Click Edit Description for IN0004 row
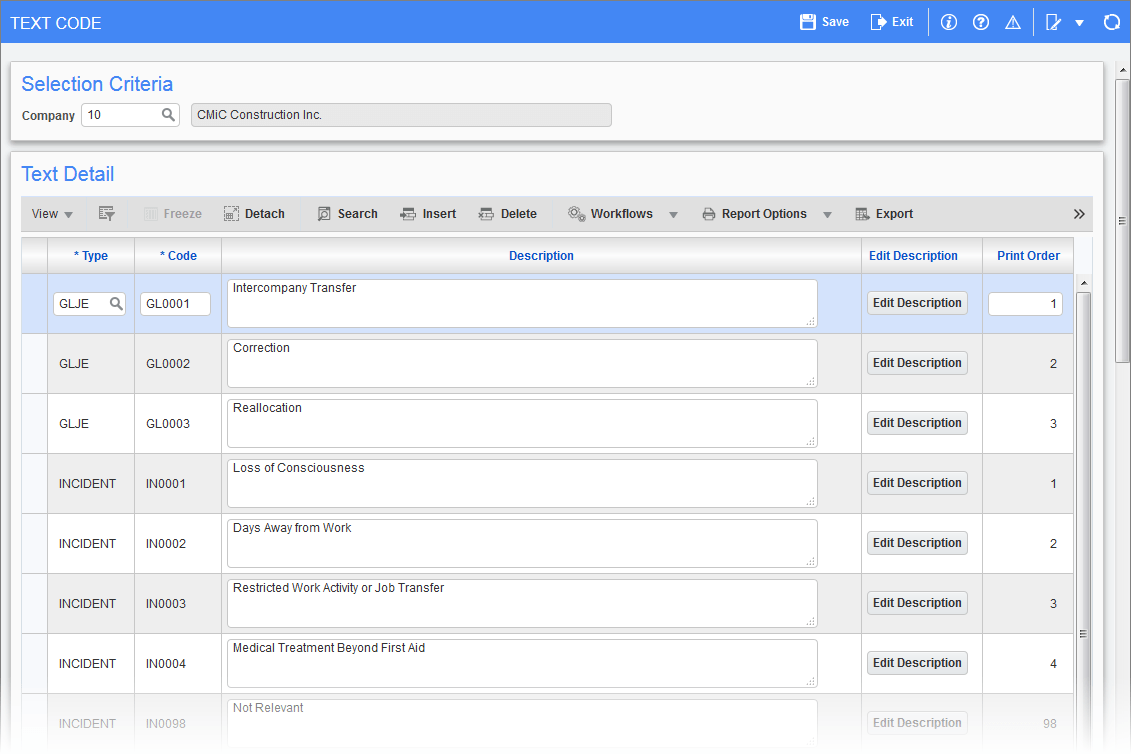The image size is (1131, 754). (x=917, y=662)
